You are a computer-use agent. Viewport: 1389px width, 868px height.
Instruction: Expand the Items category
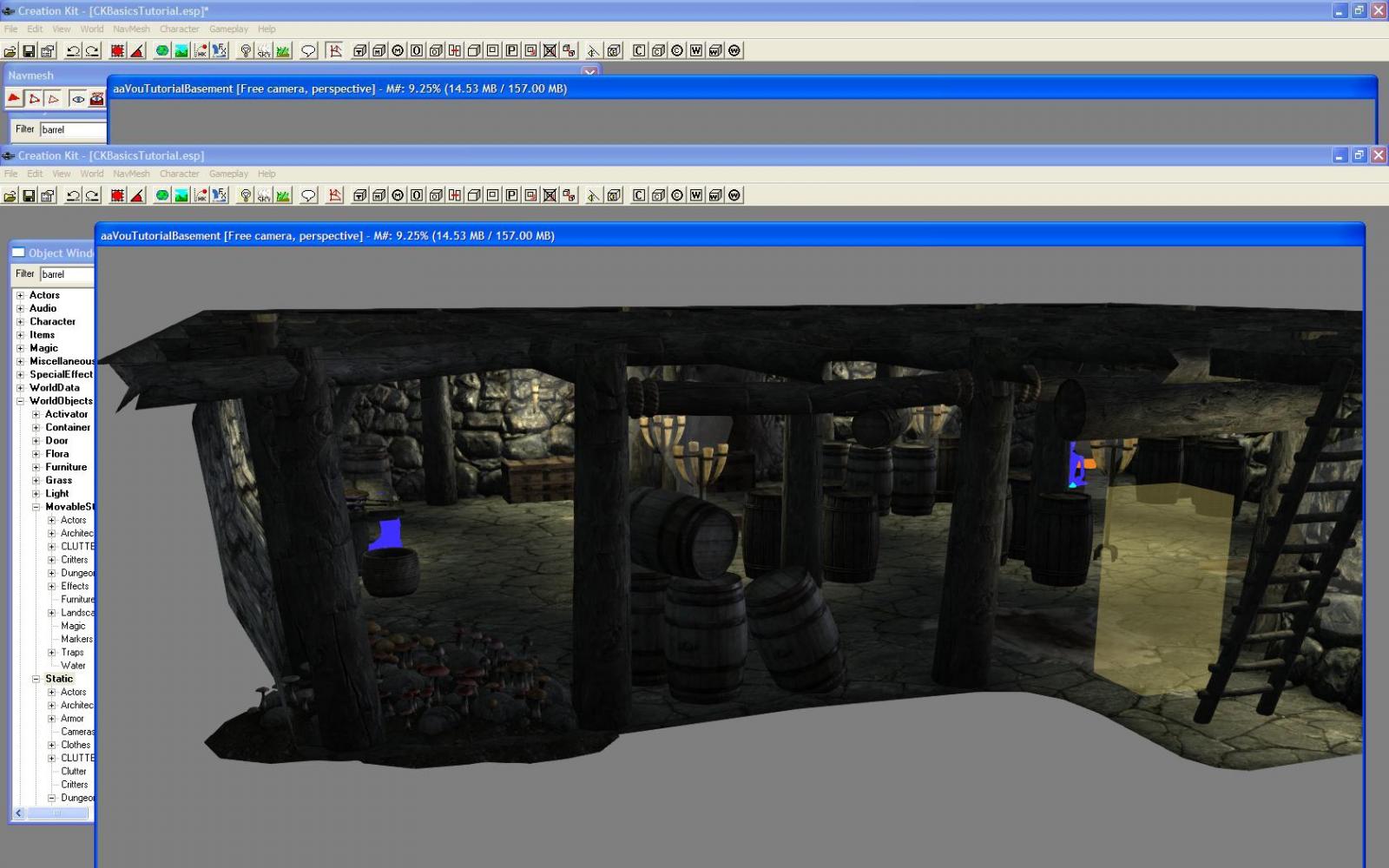coord(20,335)
